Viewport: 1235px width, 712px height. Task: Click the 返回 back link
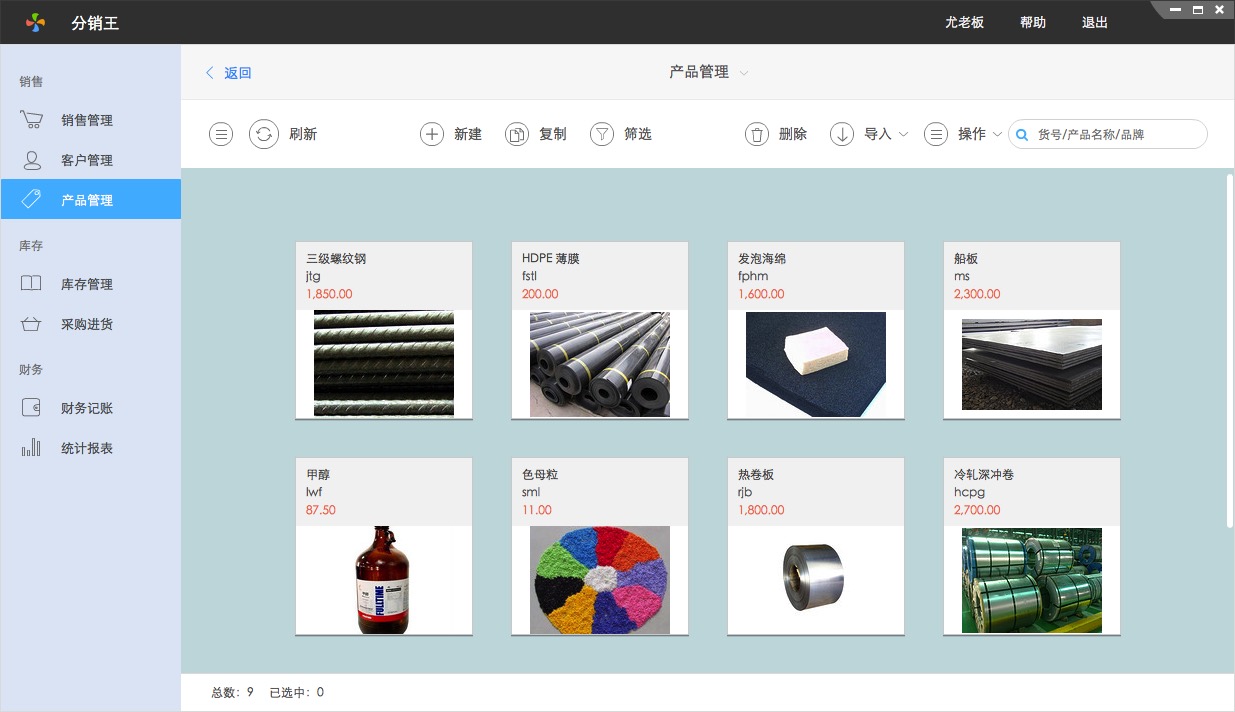(229, 73)
